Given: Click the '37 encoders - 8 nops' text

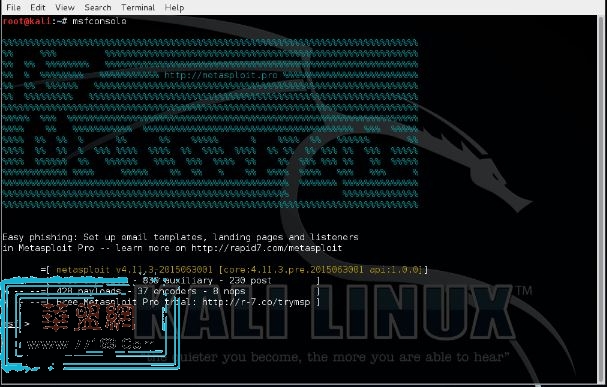Looking at the screenshot, I should [x=191, y=291].
